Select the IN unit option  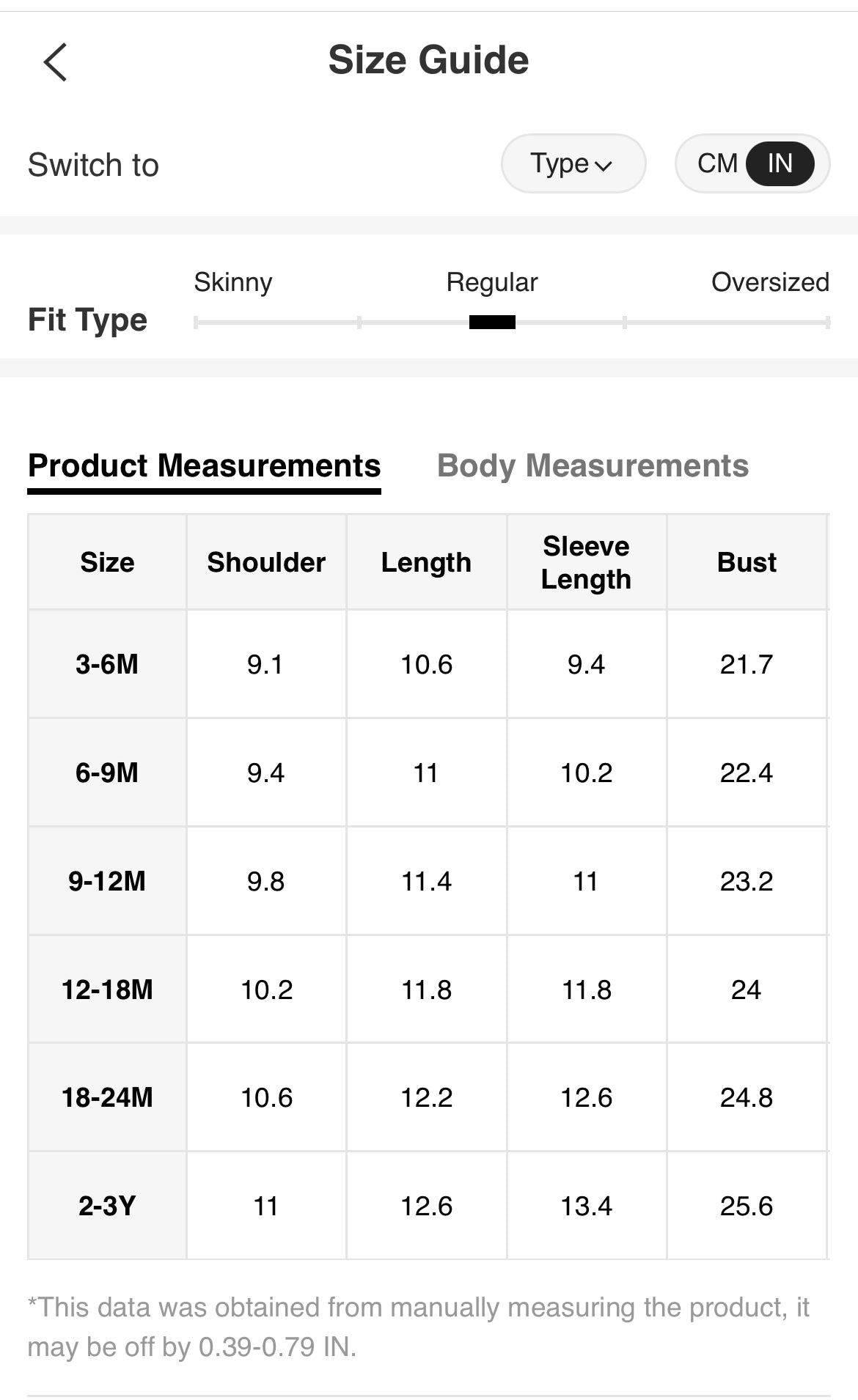click(x=780, y=163)
